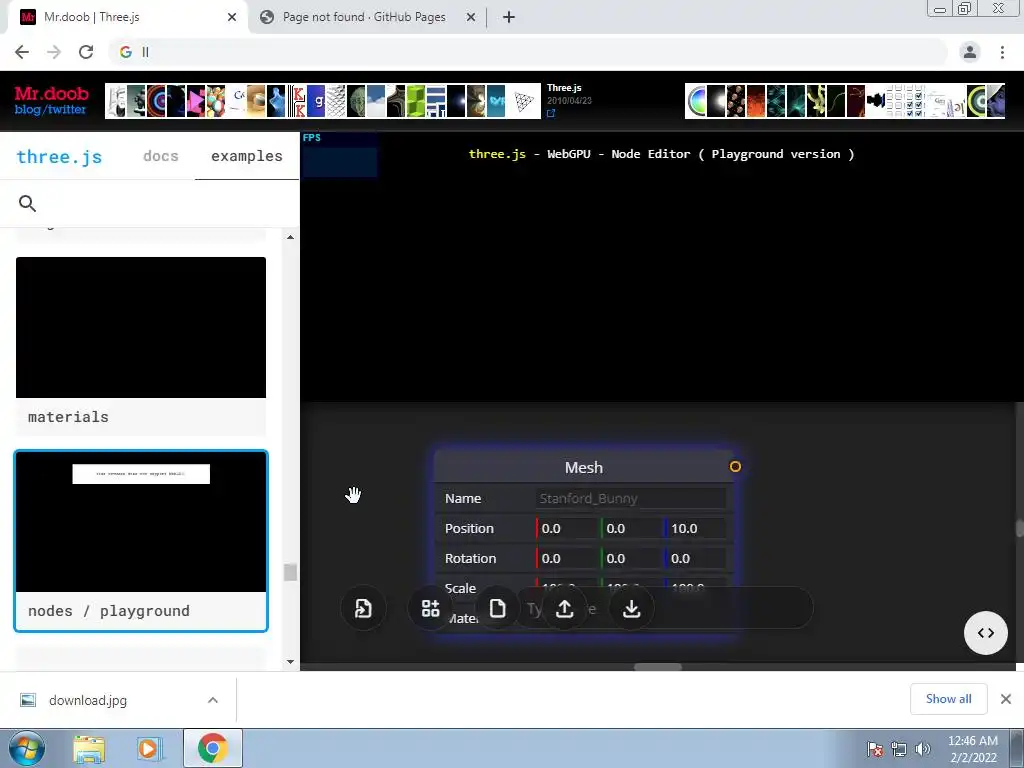
Task: Open Windows Explorer from taskbar
Action: pyautogui.click(x=89, y=748)
